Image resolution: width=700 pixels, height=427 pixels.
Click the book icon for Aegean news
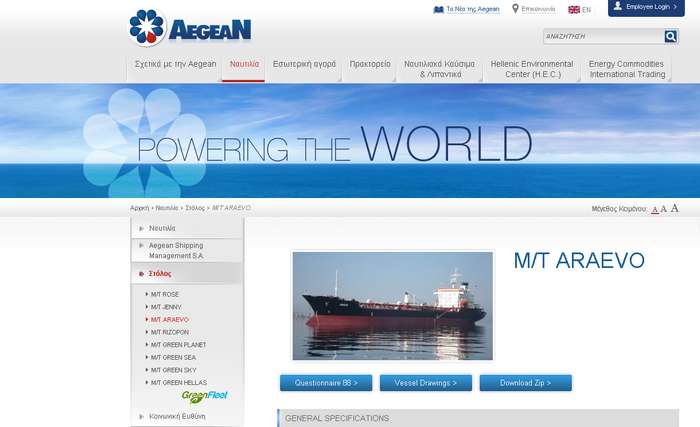[438, 9]
